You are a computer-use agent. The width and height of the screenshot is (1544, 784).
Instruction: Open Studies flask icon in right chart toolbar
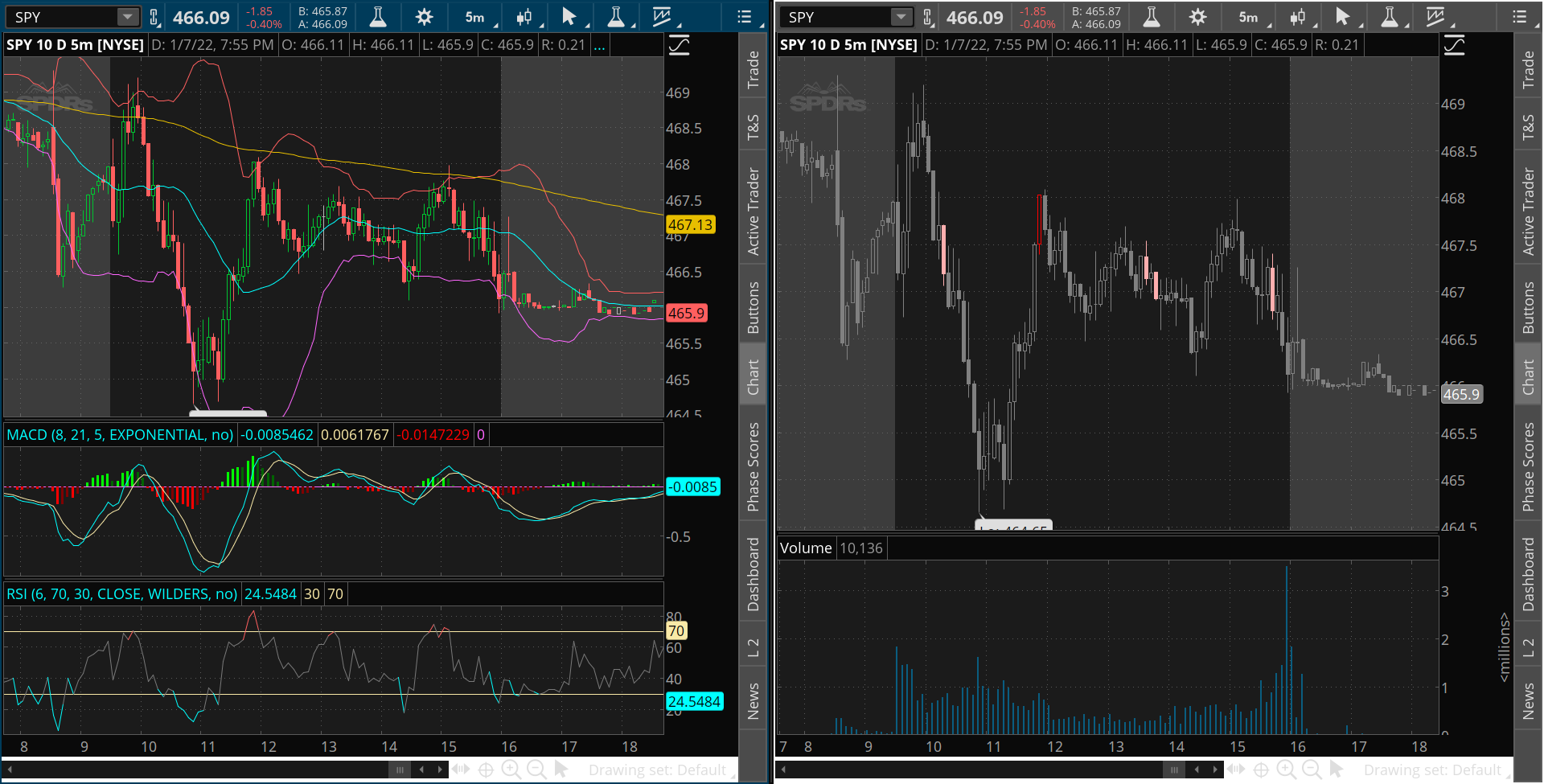click(x=1151, y=17)
